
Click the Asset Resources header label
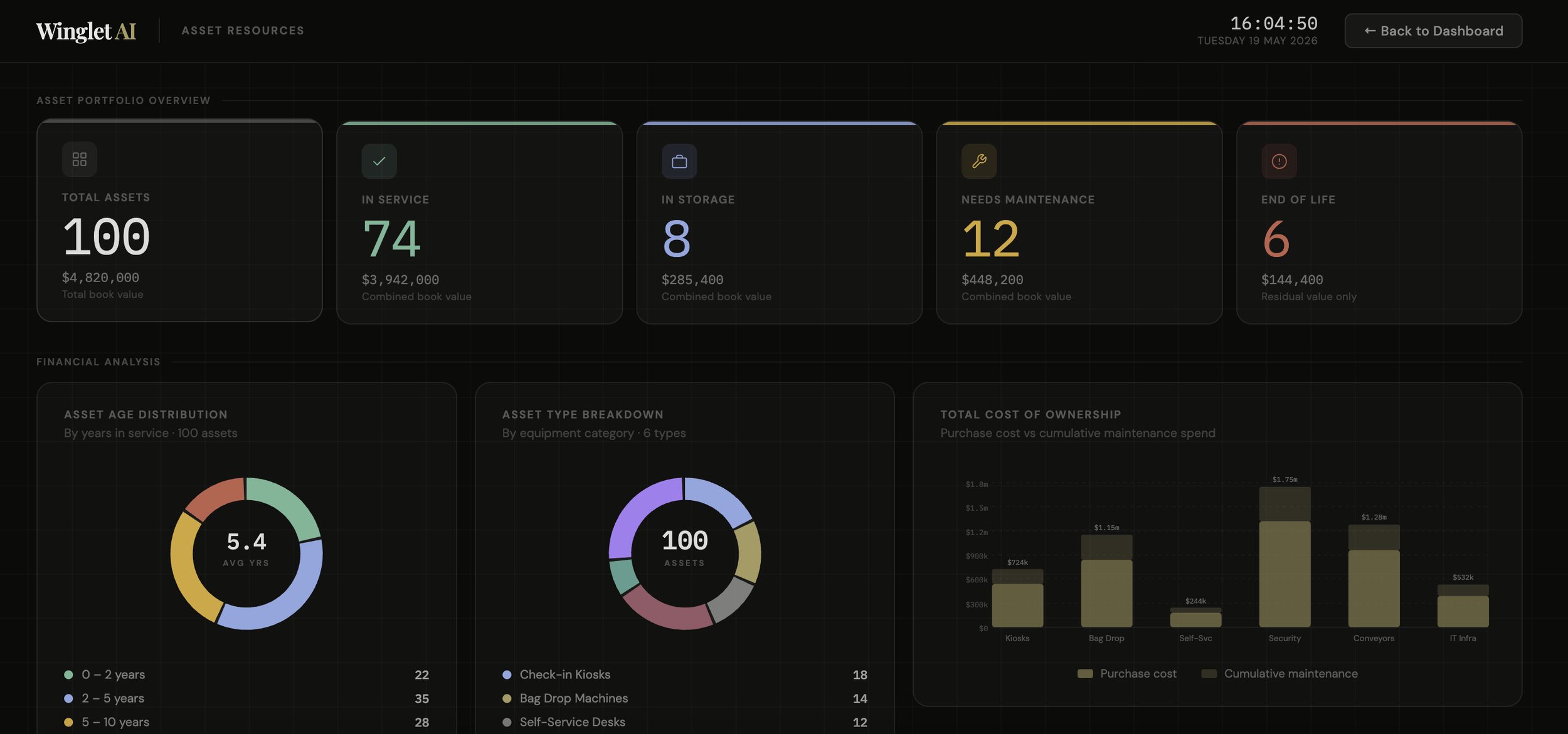click(243, 31)
